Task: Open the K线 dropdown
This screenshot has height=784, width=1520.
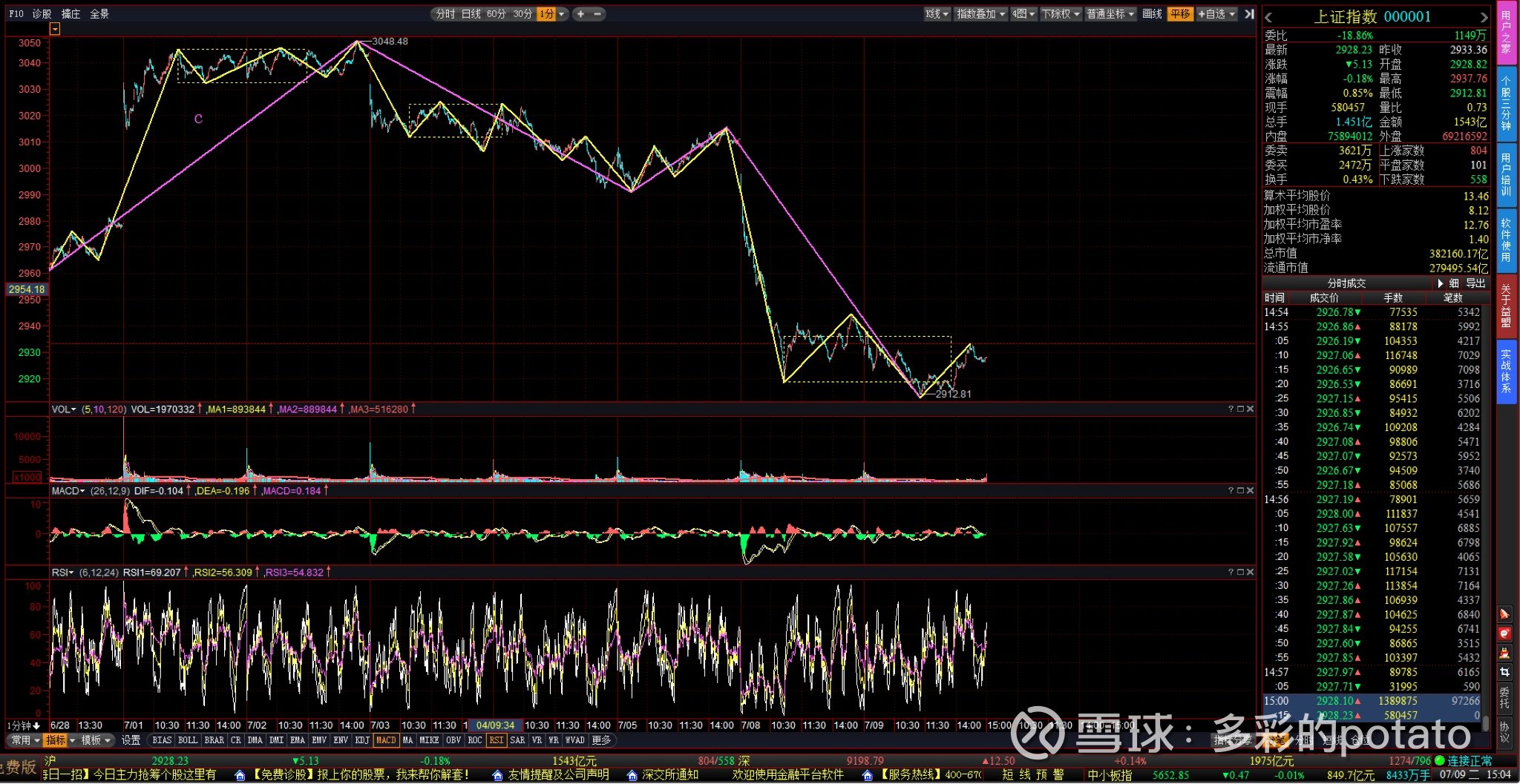Action: (937, 14)
